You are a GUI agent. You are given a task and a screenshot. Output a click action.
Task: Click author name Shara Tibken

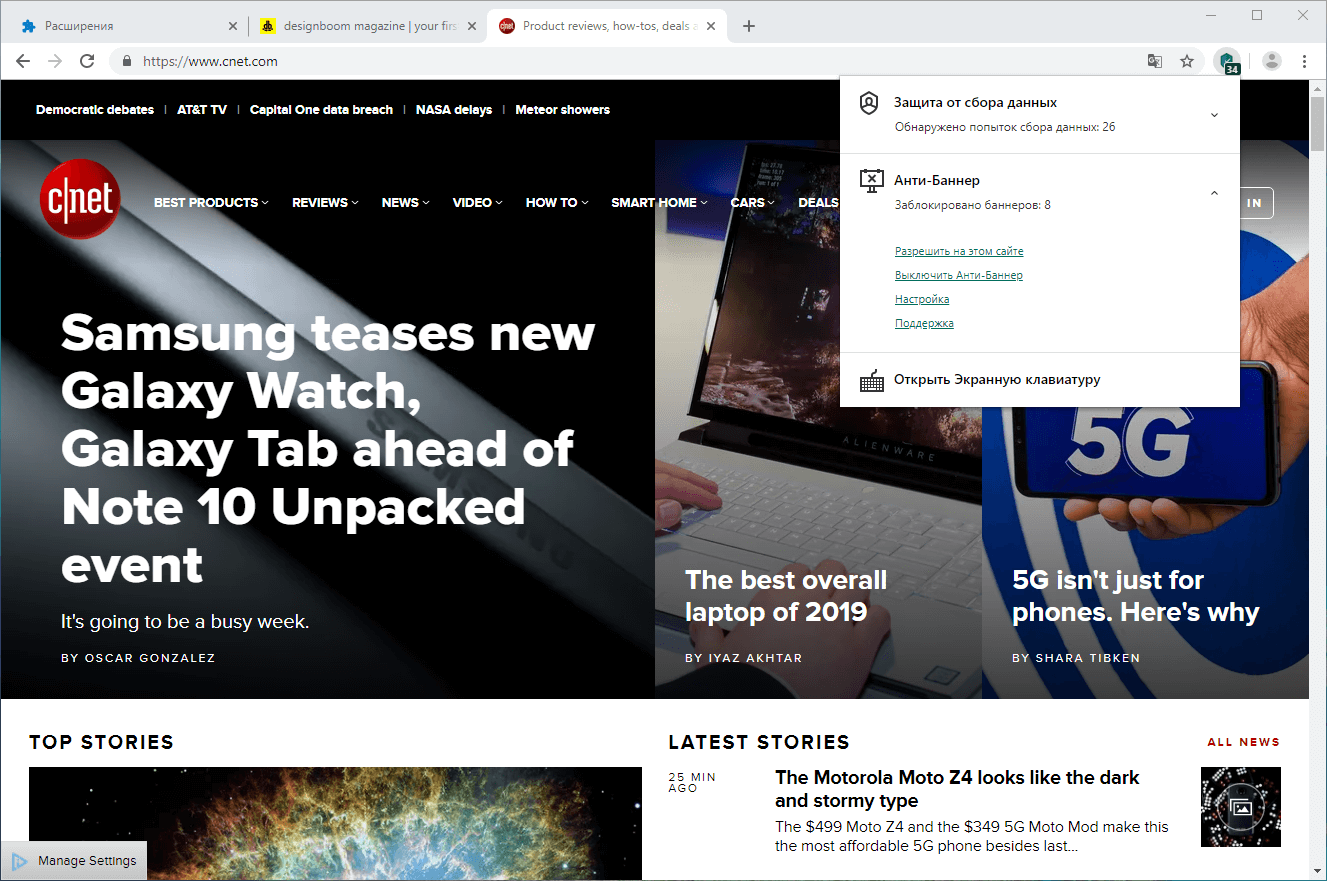tap(1087, 658)
